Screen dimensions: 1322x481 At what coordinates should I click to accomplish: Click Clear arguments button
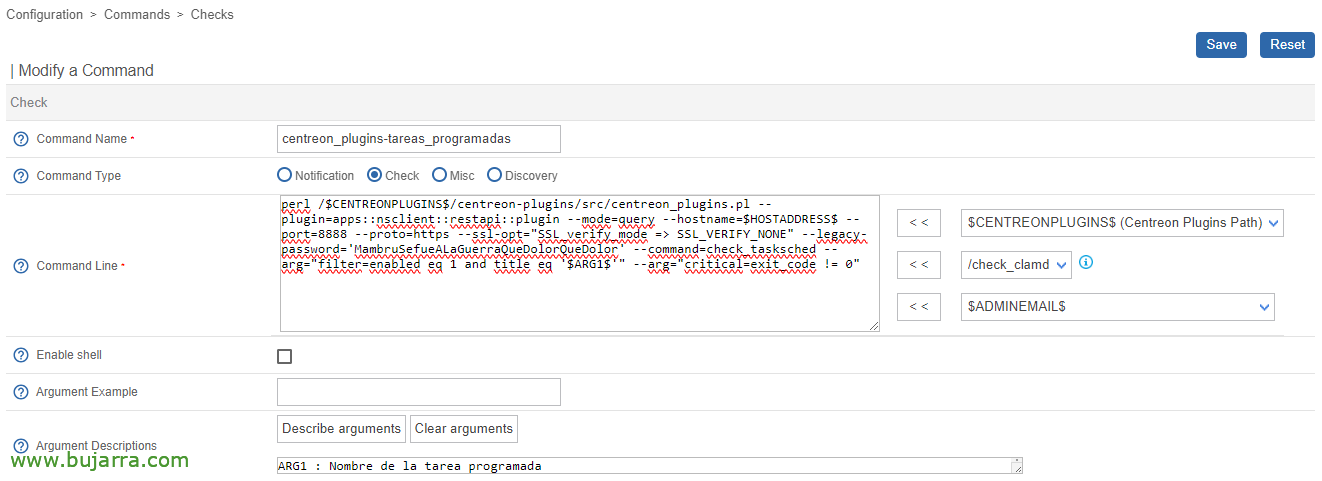pos(464,429)
